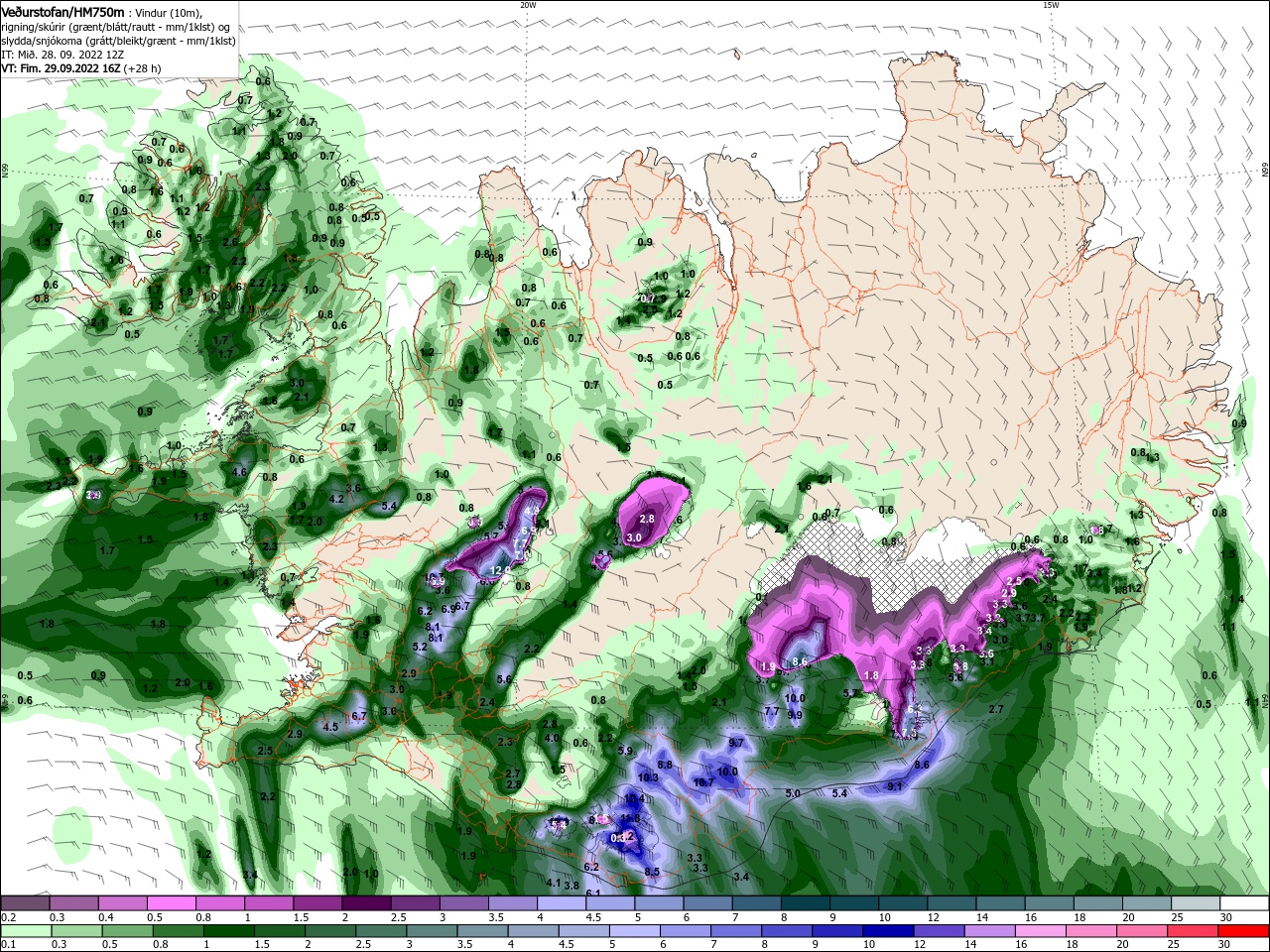Click the 3.8 value near bottom edge

[x=571, y=886]
